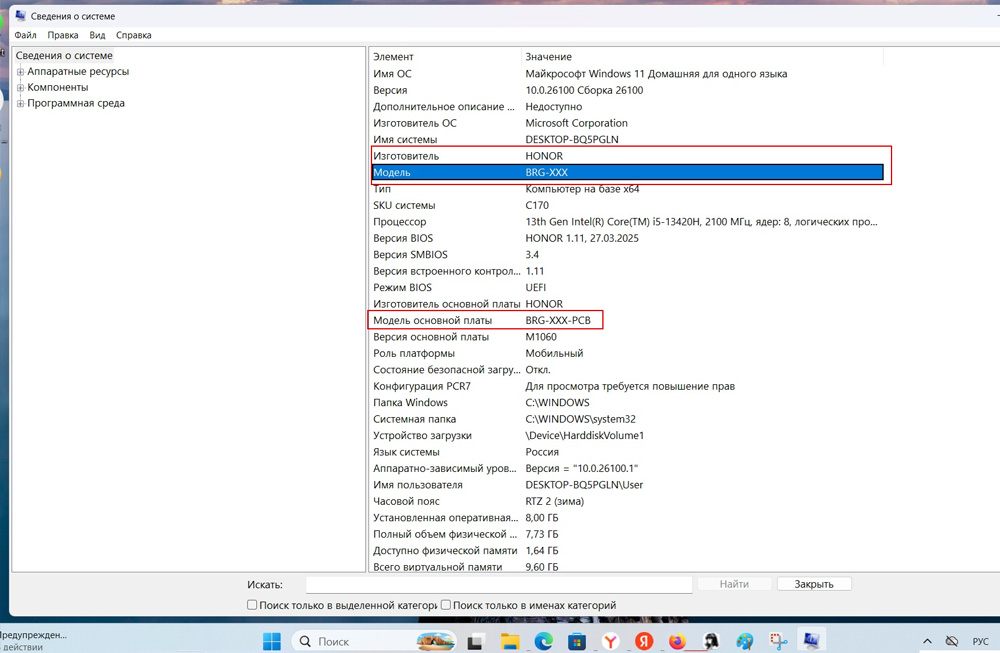1000x653 pixels.
Task: Tick 'Поиск только в именах категорий' checkbox
Action: point(446,605)
